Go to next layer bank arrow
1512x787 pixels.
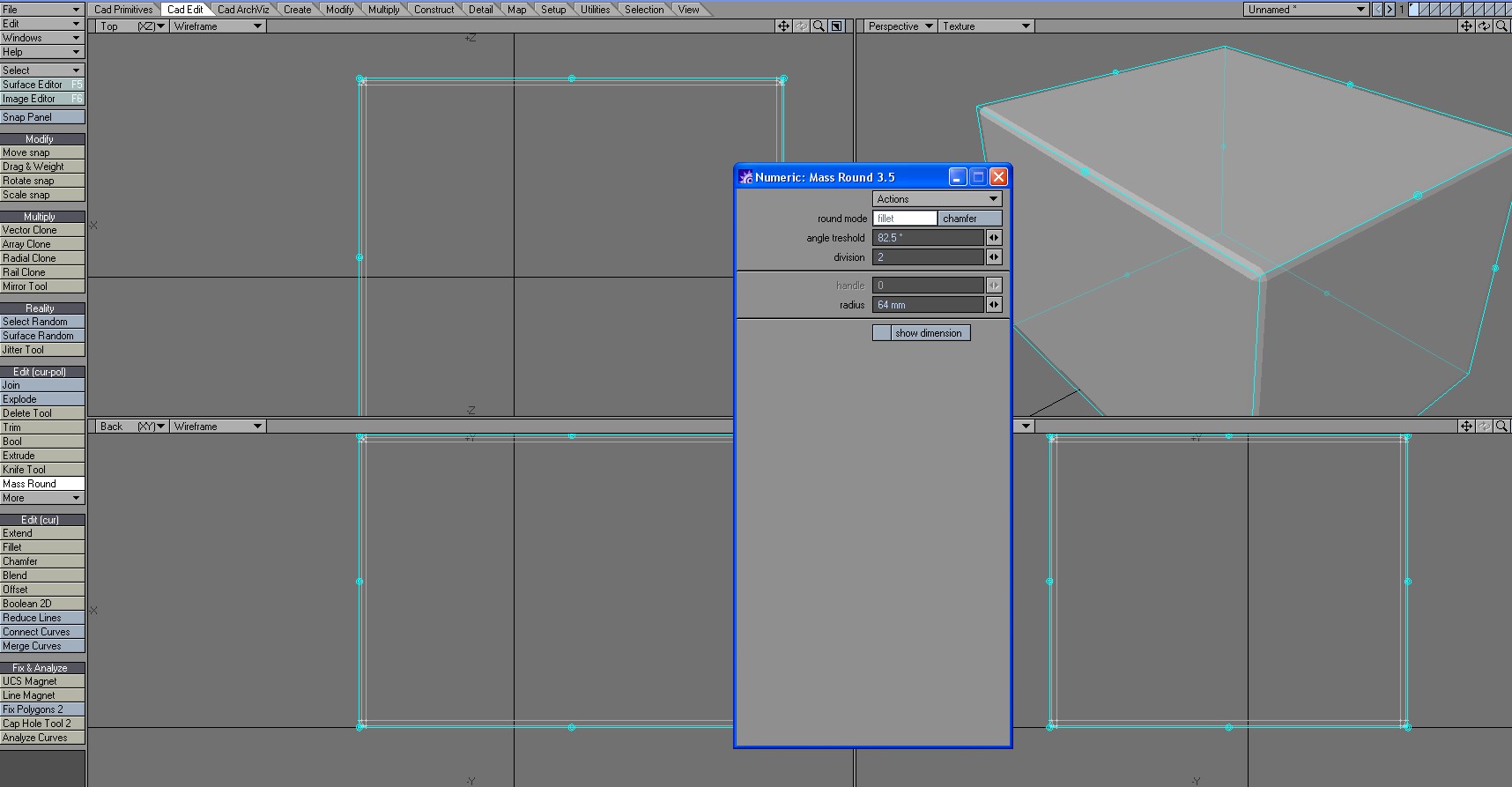[1390, 10]
